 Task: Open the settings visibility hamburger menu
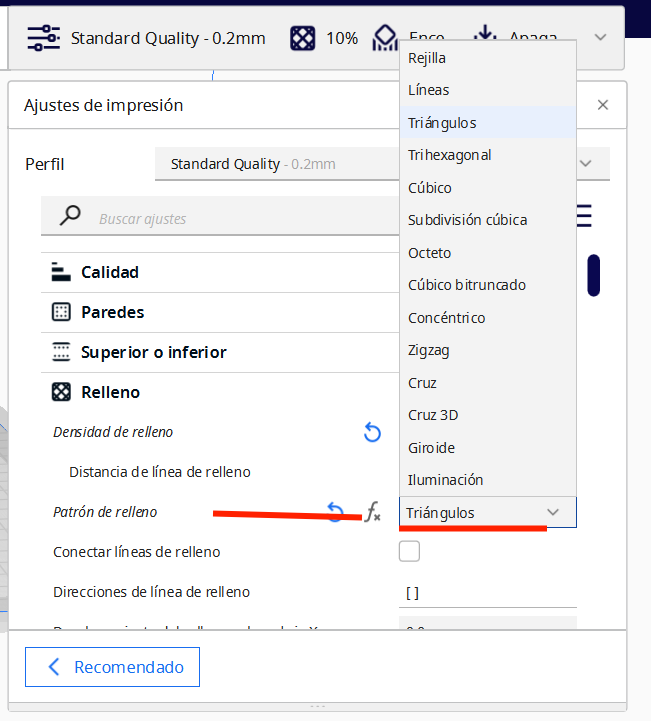(583, 216)
